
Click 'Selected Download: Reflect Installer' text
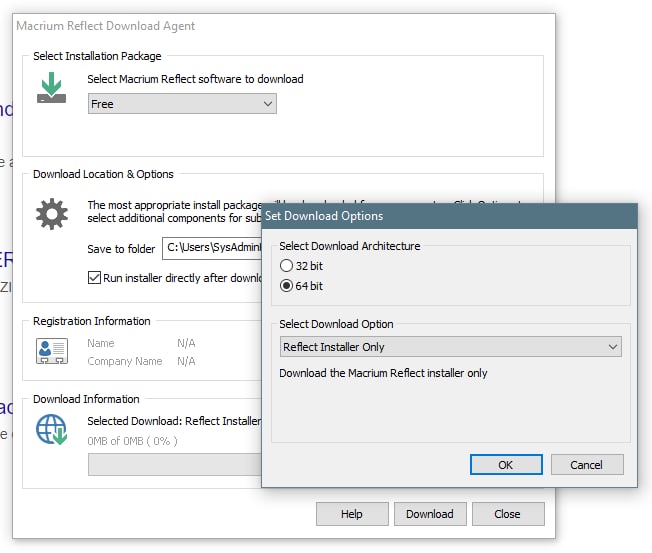point(175,421)
